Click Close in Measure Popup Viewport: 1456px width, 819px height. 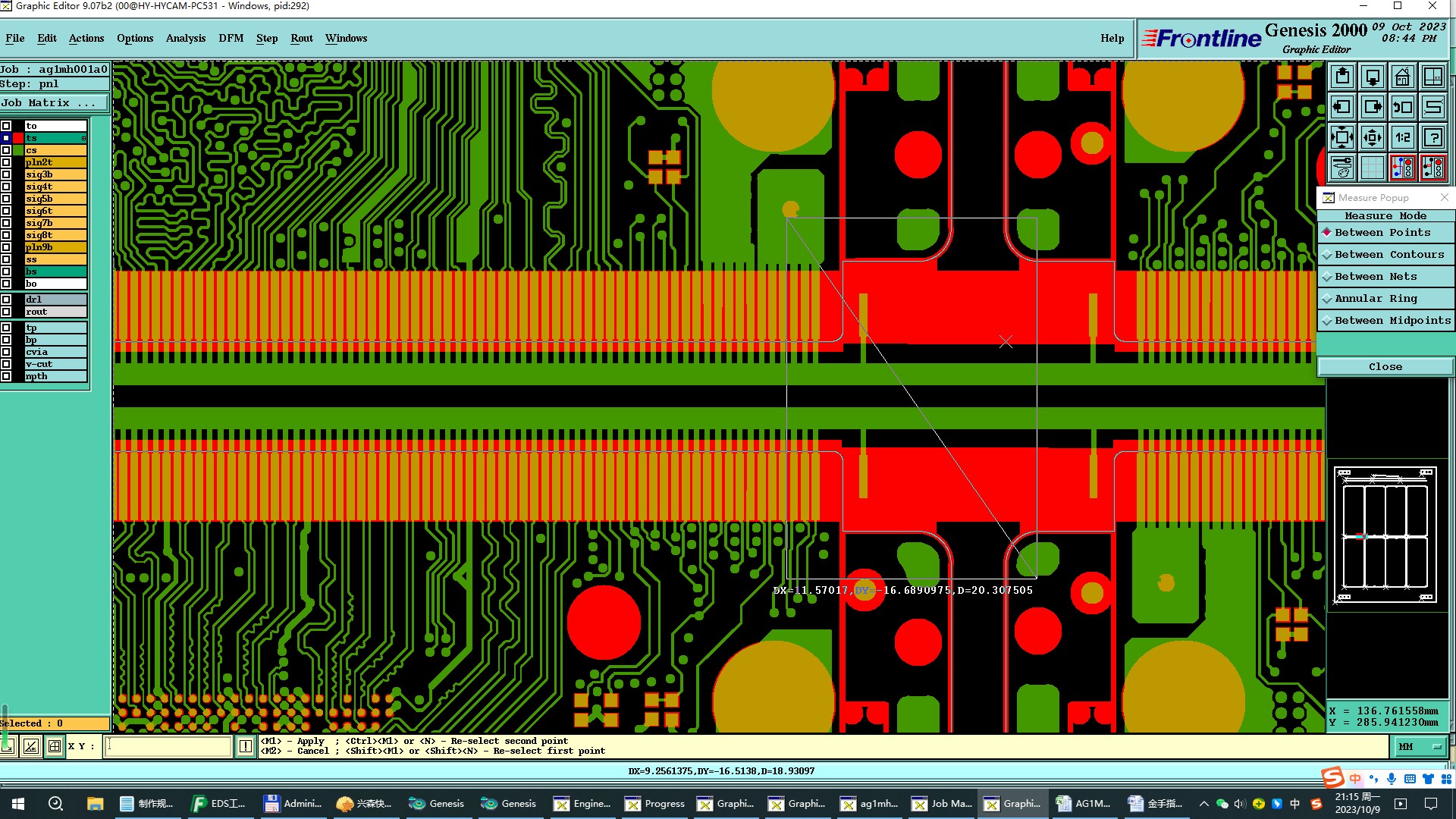[x=1385, y=367]
